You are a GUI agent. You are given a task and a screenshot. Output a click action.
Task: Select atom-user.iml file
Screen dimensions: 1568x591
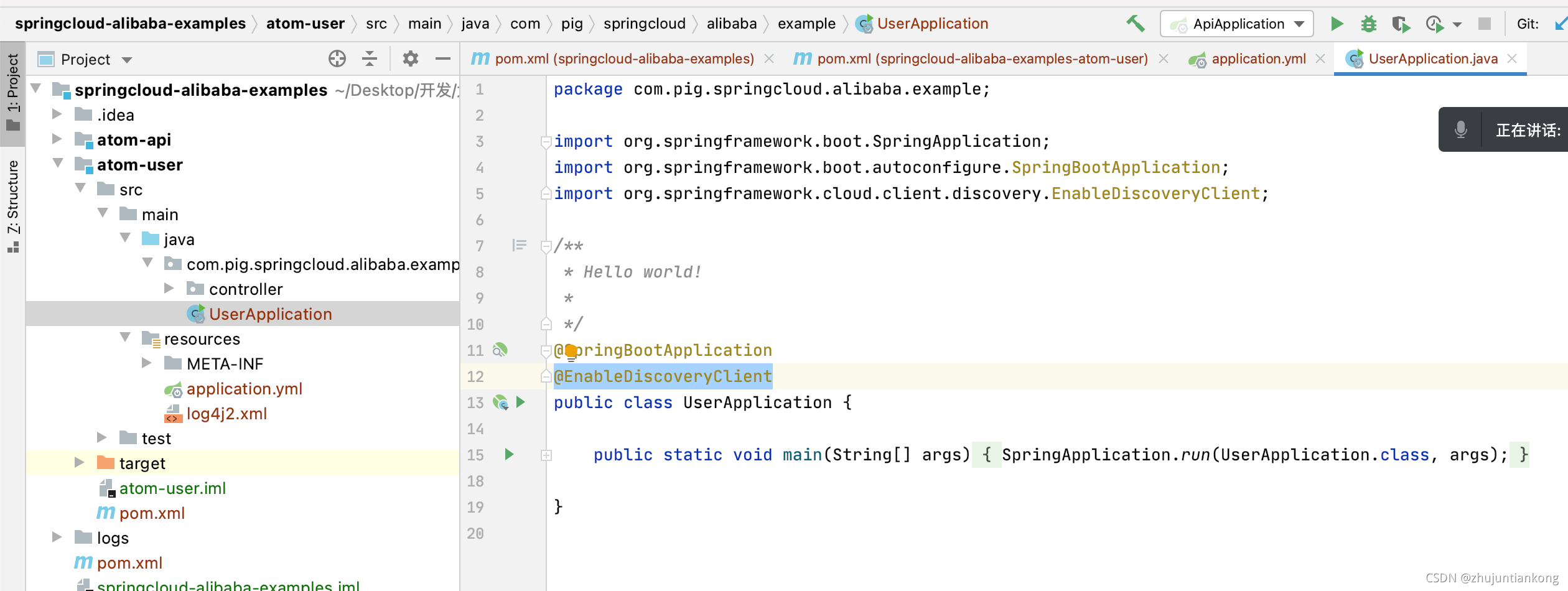pos(172,488)
